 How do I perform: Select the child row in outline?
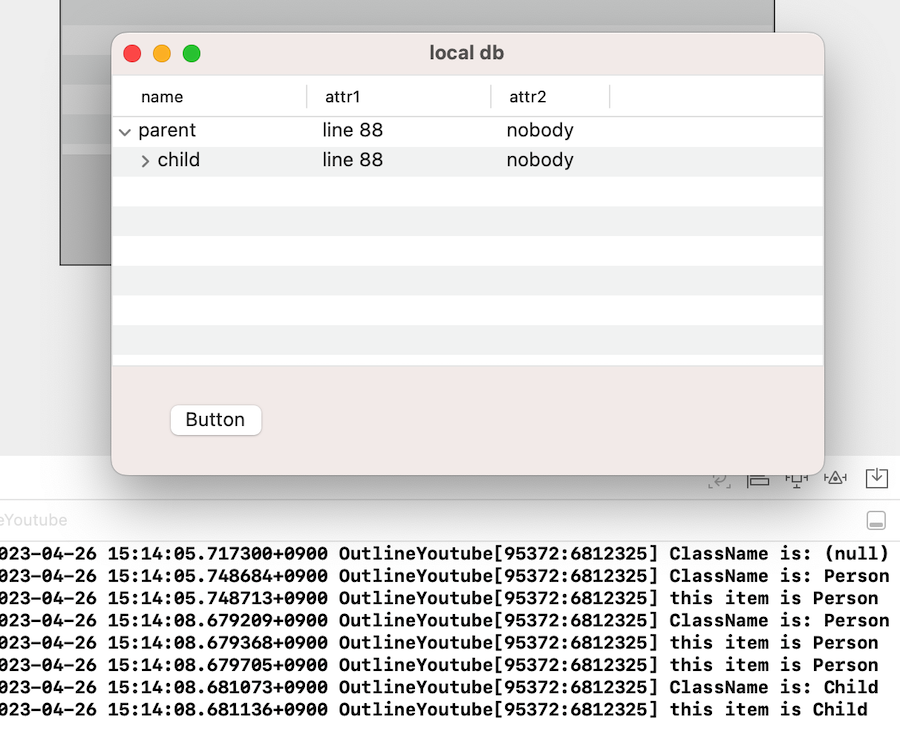[179, 161]
